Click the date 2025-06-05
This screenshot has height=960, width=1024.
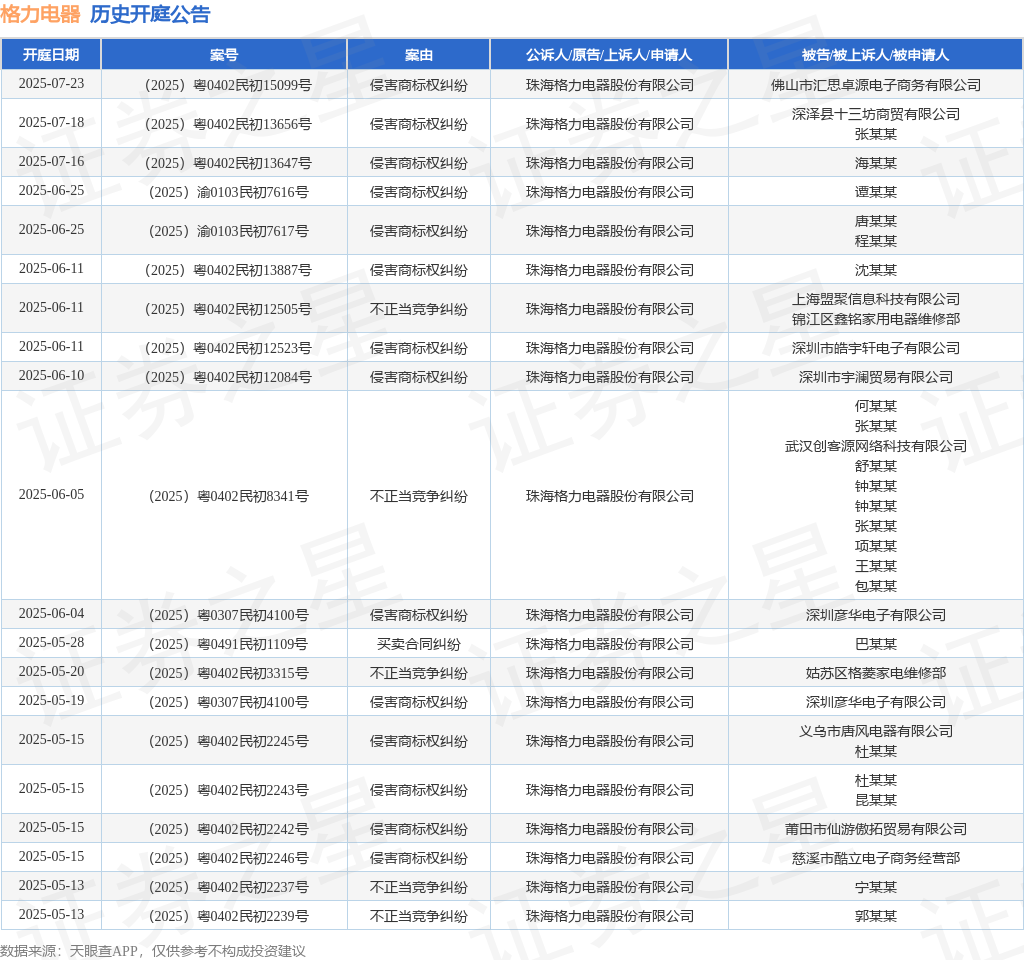pos(51,494)
